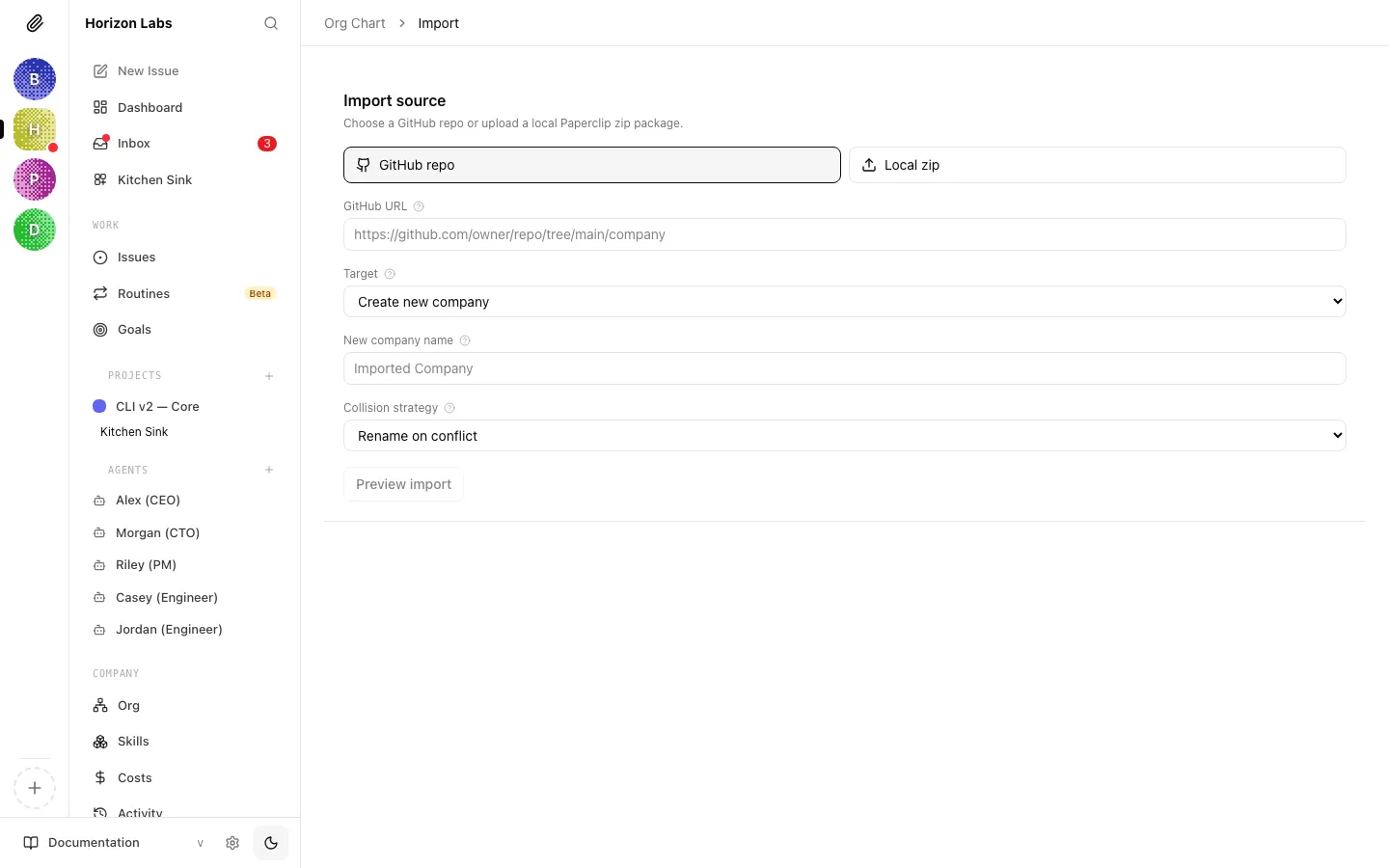Go back to Org Chart breadcrumb
1389x868 pixels.
pos(355,23)
